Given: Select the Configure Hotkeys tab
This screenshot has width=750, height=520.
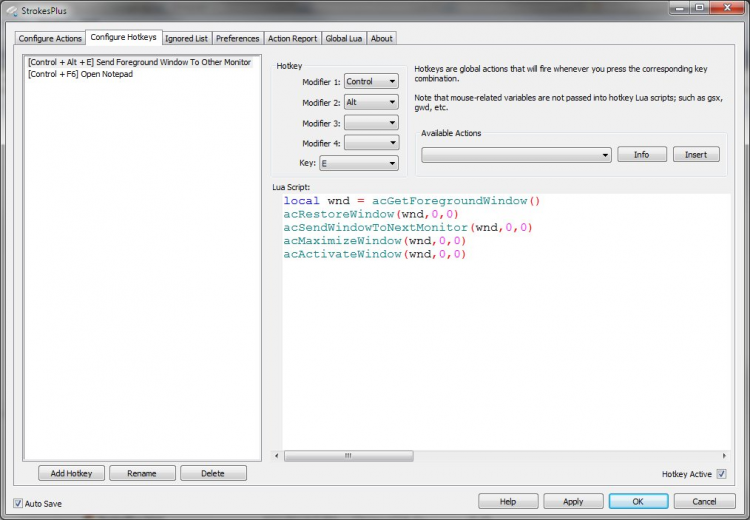Looking at the screenshot, I should pyautogui.click(x=123, y=37).
